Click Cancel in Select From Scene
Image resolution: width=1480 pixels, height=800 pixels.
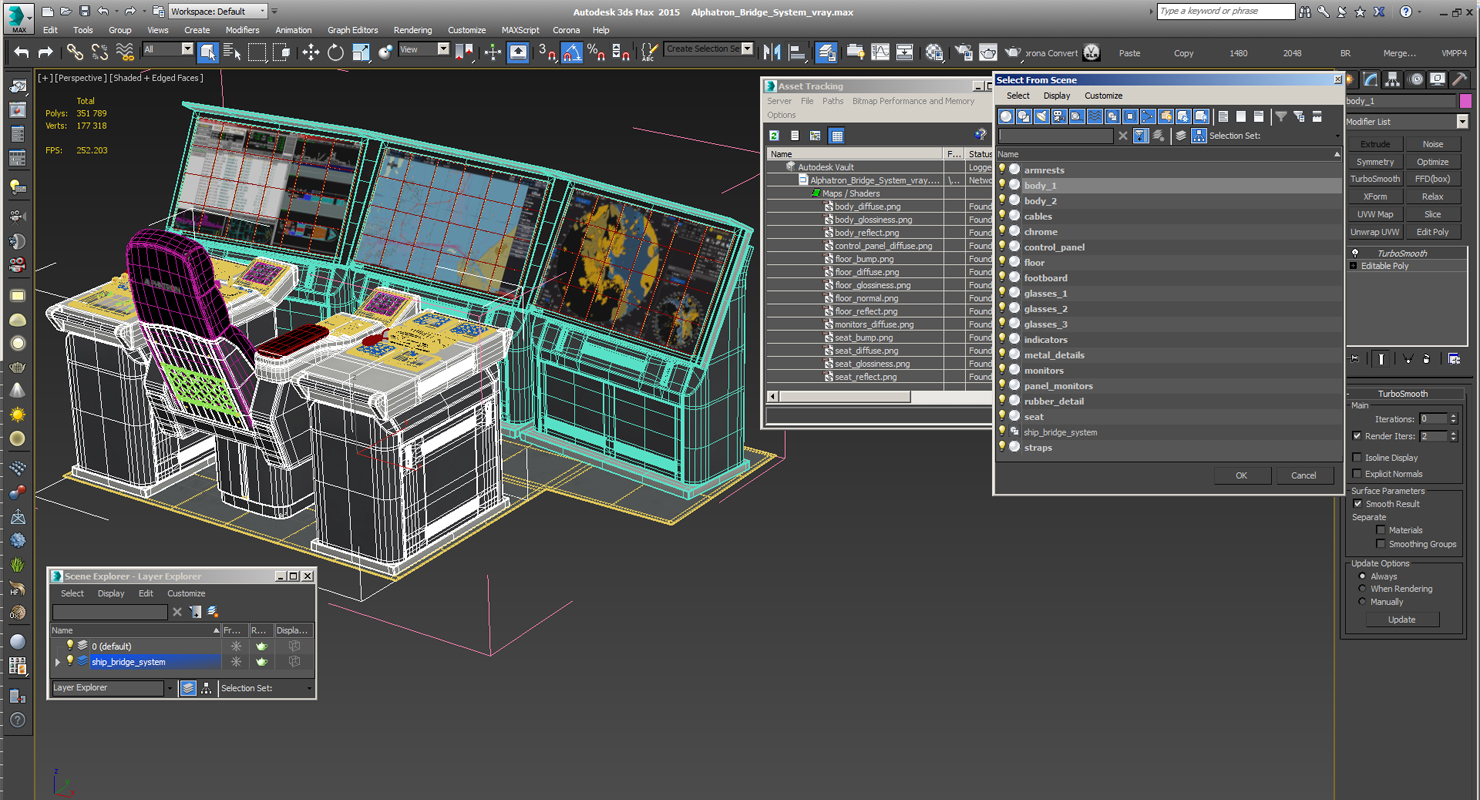(1304, 475)
